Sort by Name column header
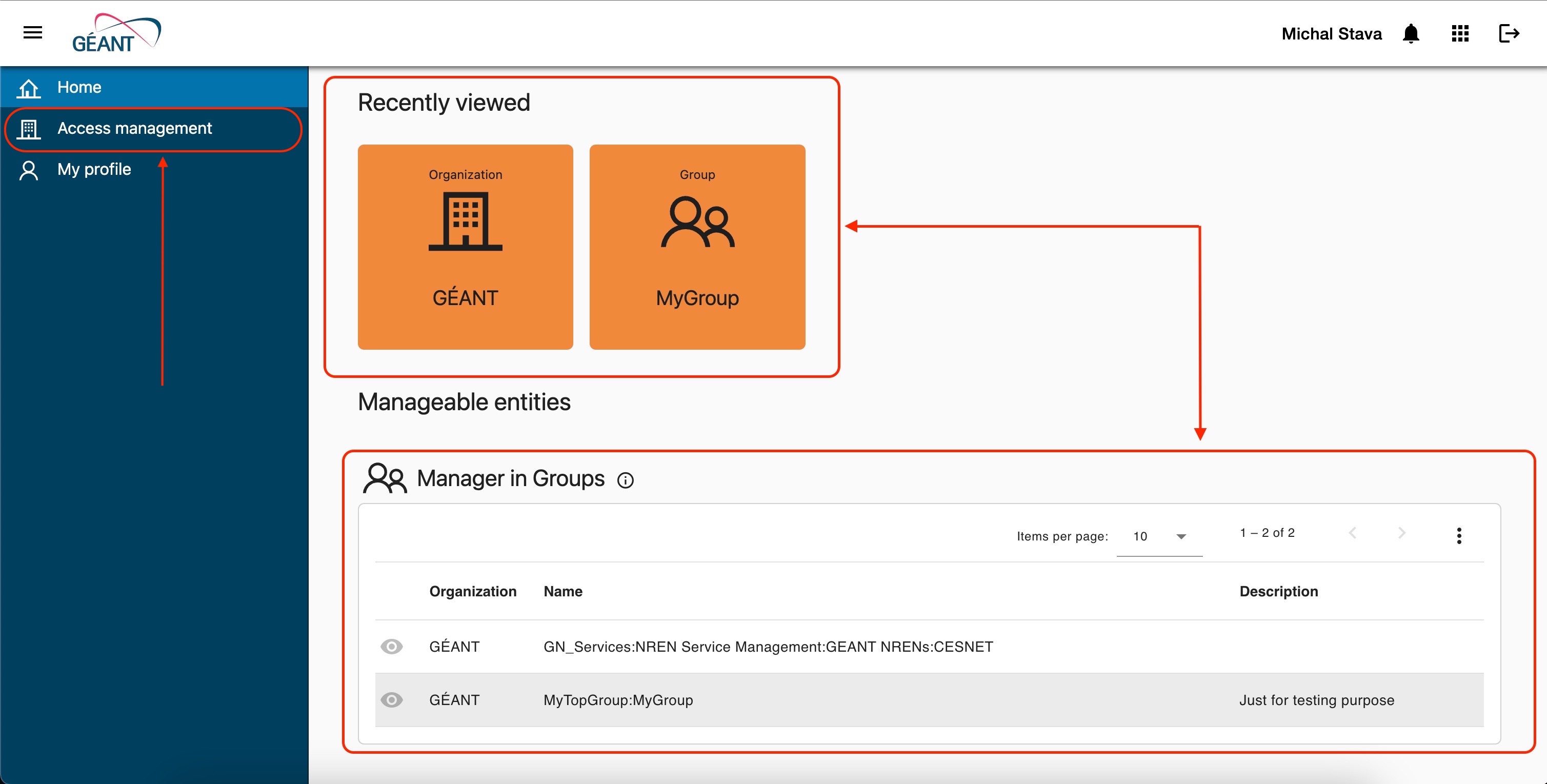 tap(562, 591)
